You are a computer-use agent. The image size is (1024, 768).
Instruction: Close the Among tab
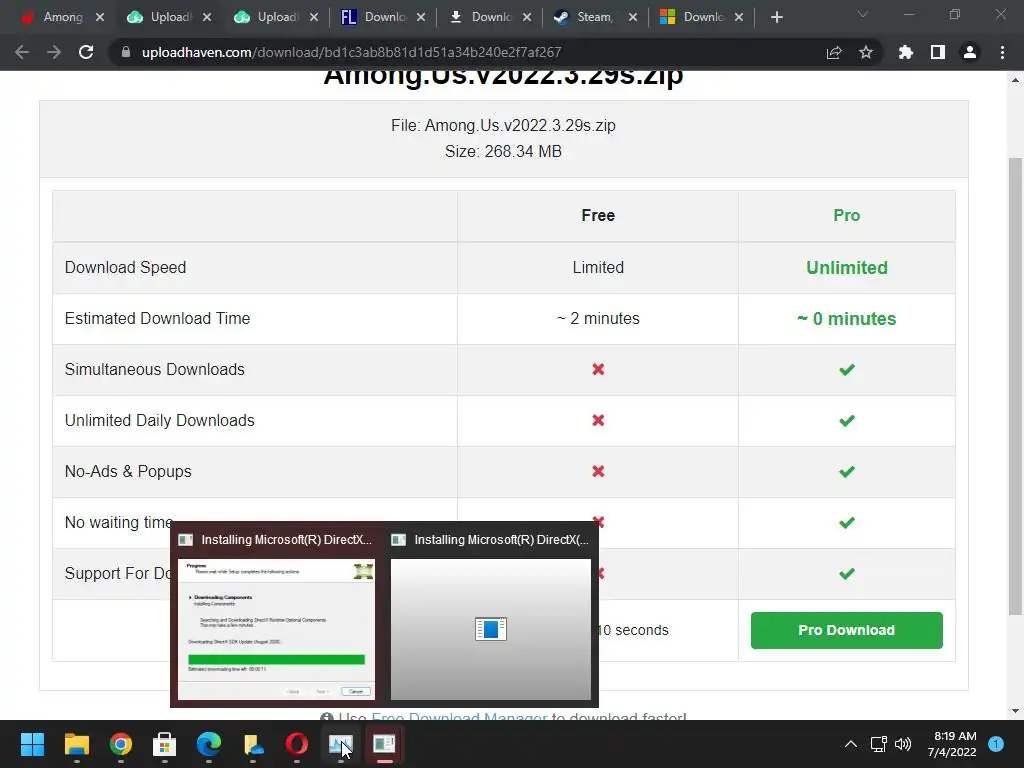pyautogui.click(x=100, y=17)
